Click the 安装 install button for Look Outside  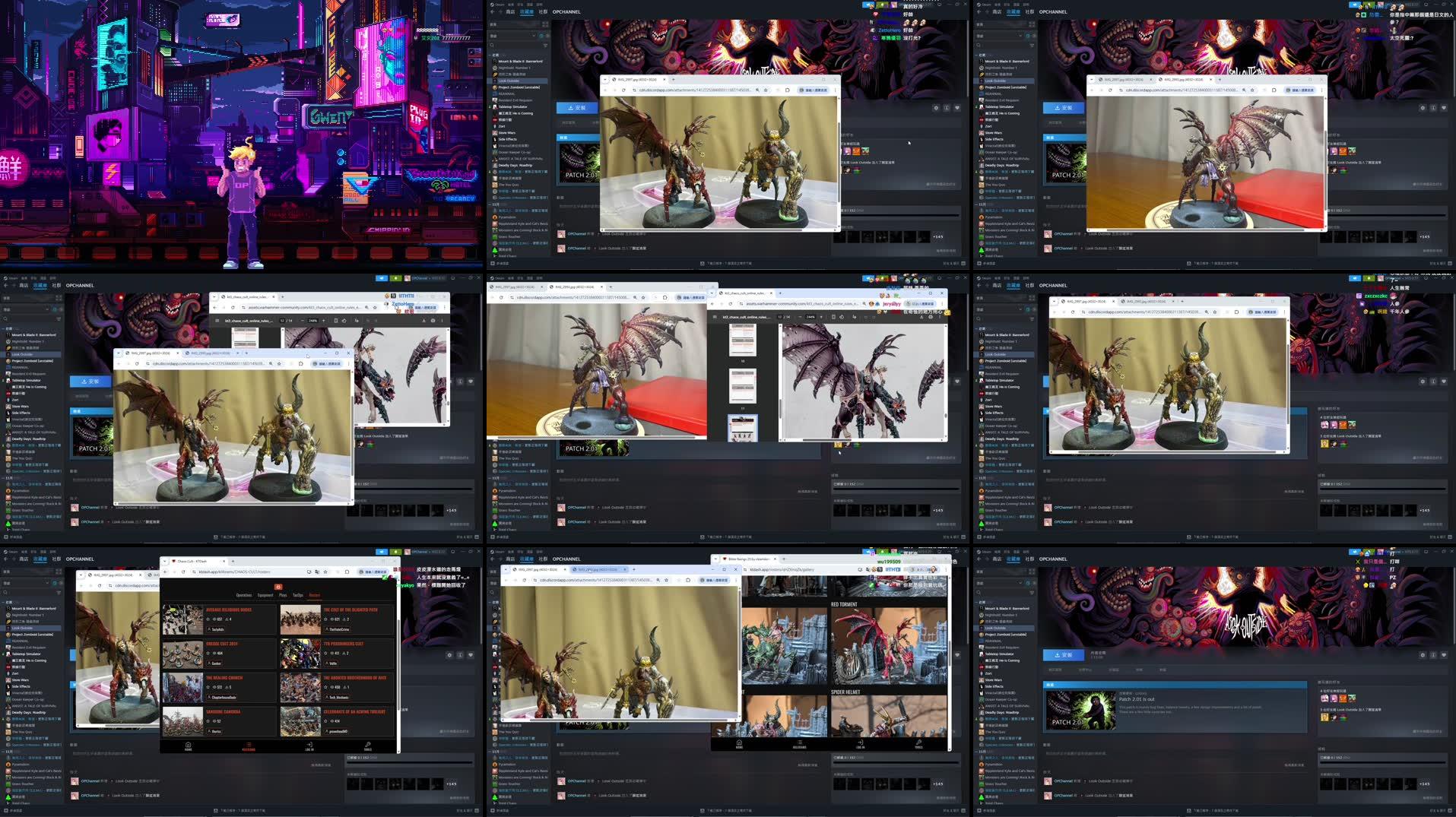pos(1064,655)
